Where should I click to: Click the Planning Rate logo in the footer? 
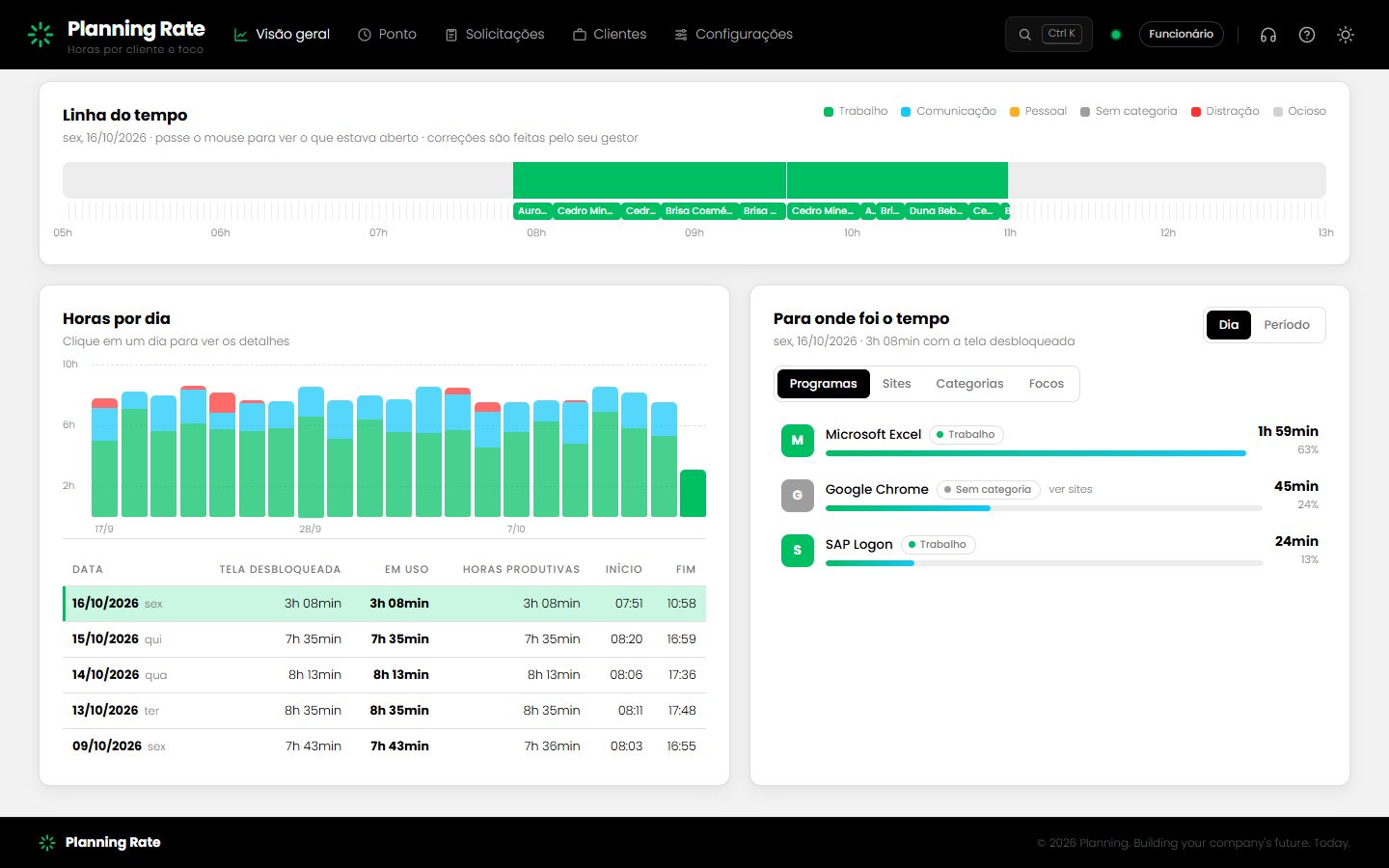99,843
